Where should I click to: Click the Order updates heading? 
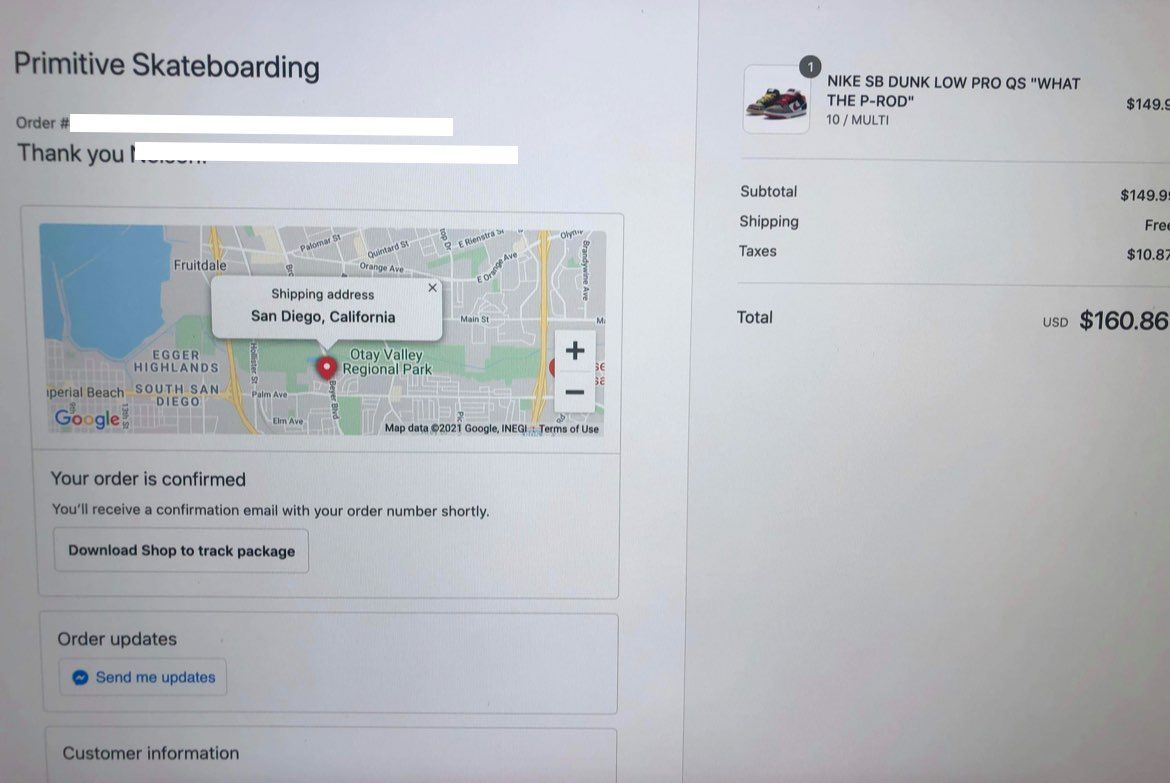(117, 639)
